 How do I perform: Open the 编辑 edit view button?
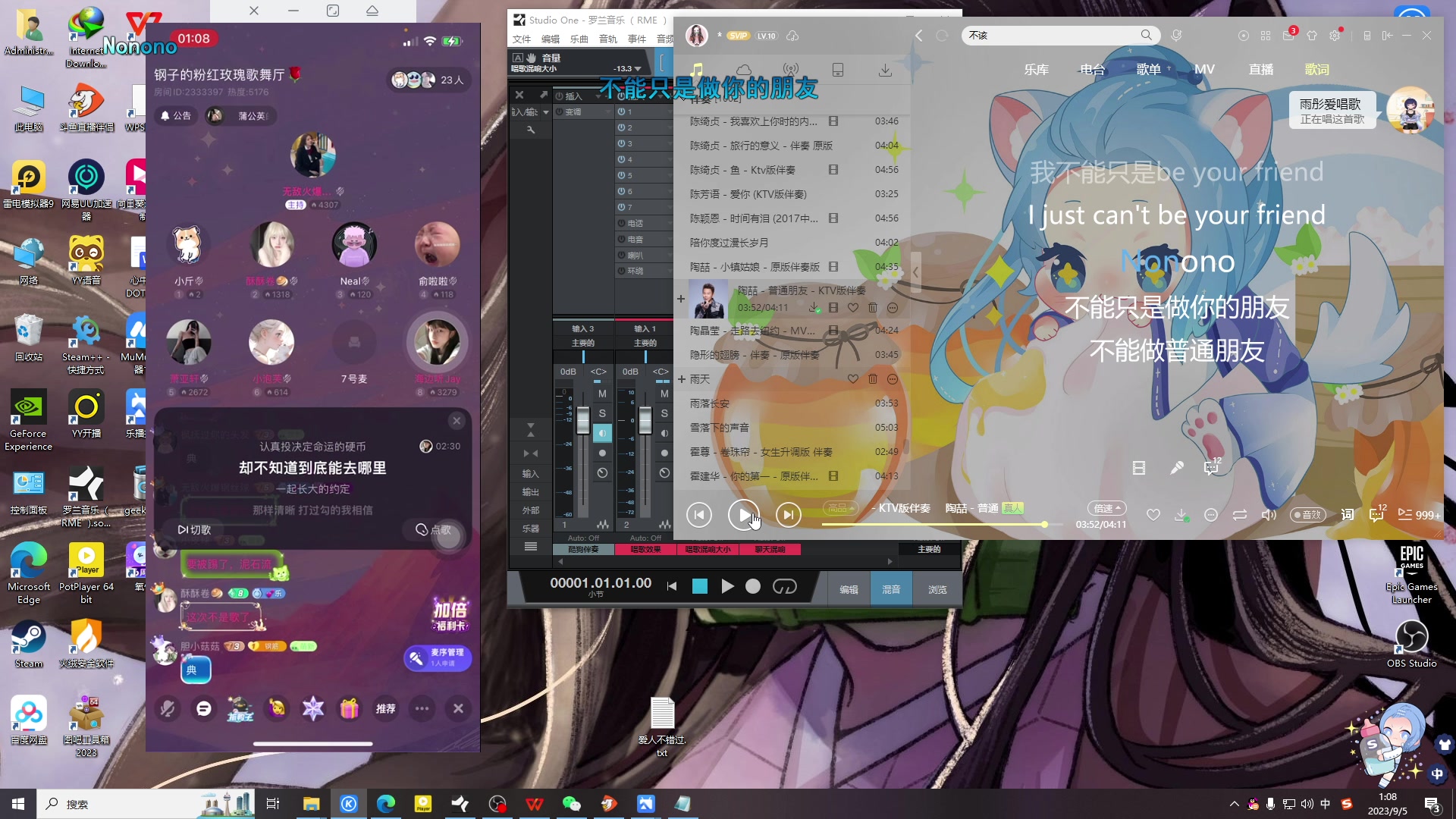point(849,589)
